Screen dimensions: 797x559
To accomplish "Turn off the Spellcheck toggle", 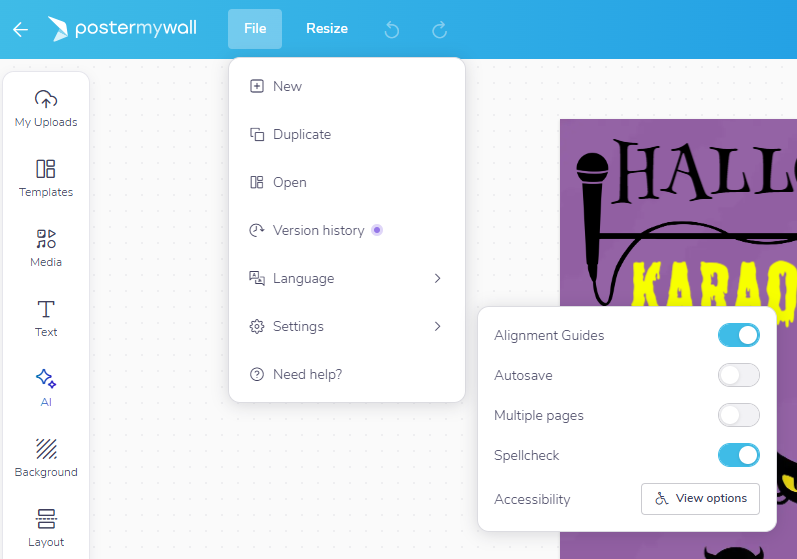I will point(739,455).
